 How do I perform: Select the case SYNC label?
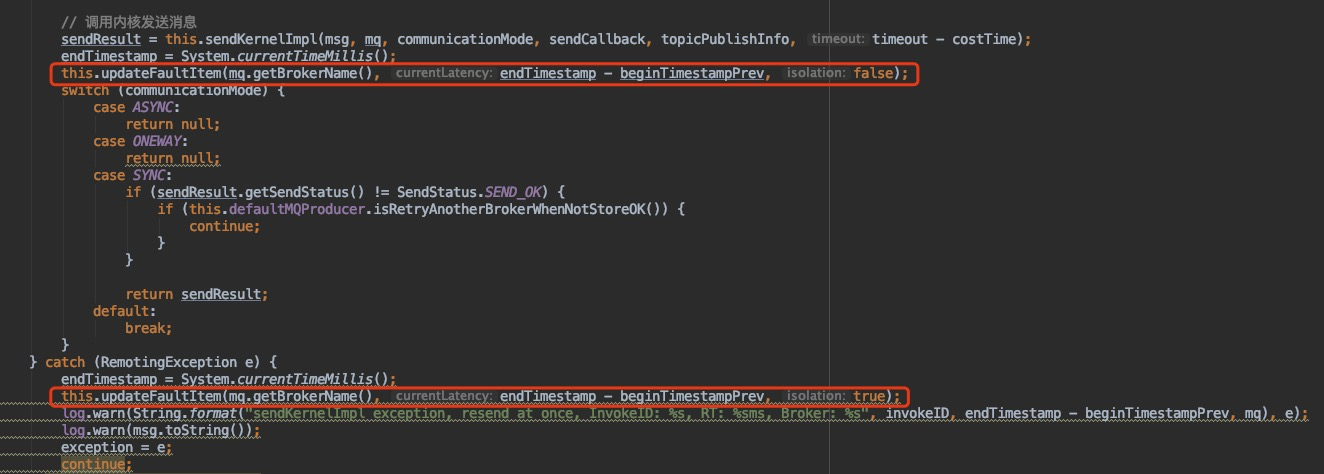133,175
